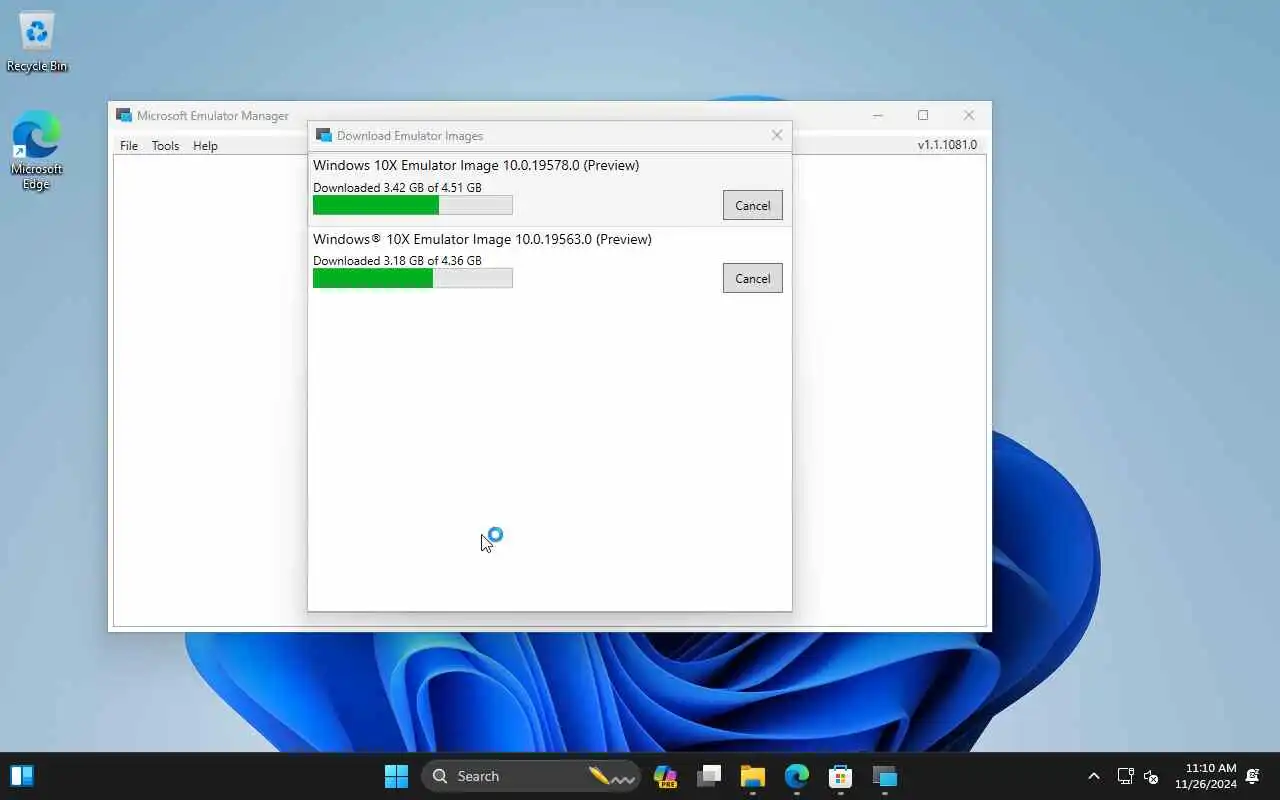Open the Widgets panel on the taskbar
The height and width of the screenshot is (800, 1280).
click(22, 776)
